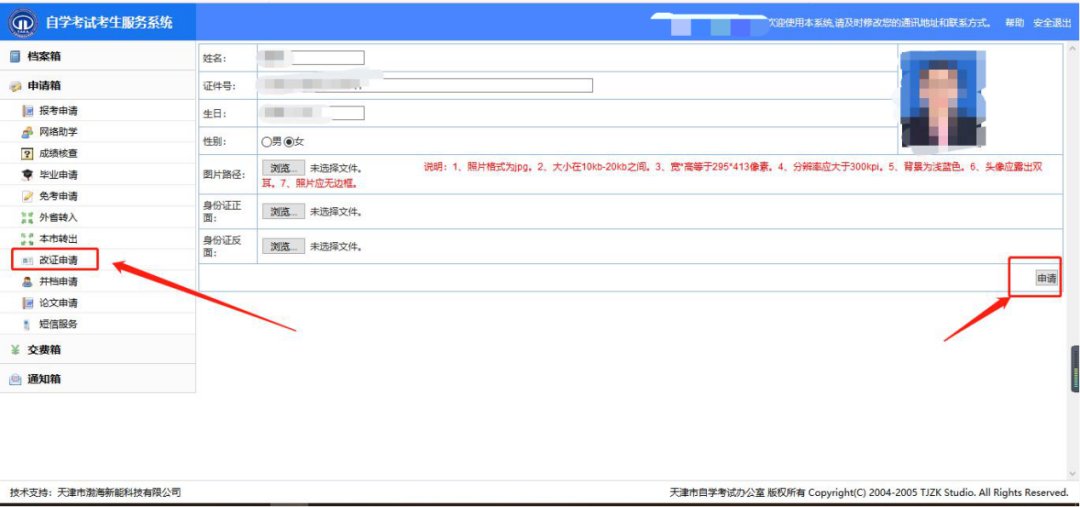Click the copyright footer text
The height and width of the screenshot is (507, 1080).
pos(869,493)
